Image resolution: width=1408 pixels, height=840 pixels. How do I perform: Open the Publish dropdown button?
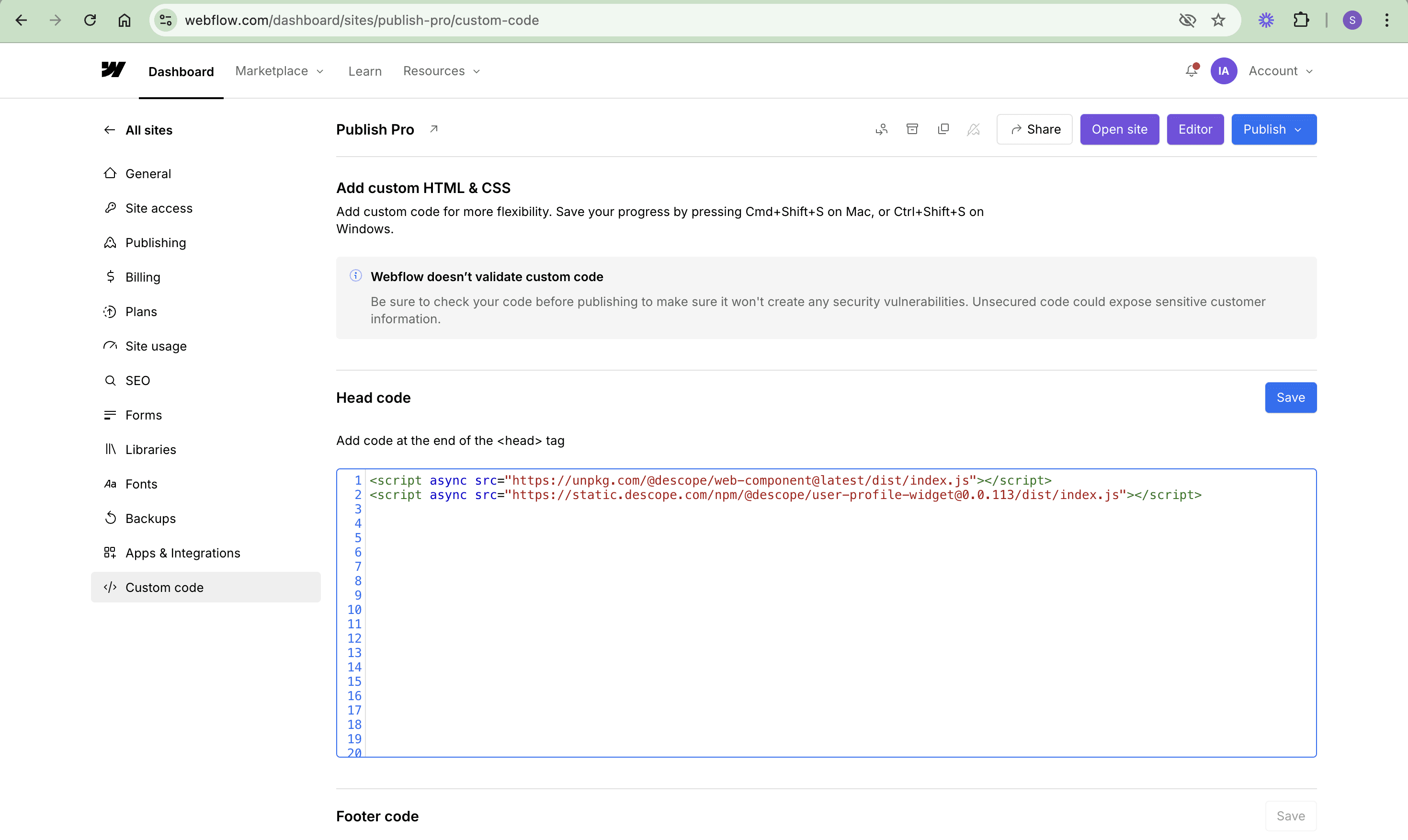(1273, 129)
